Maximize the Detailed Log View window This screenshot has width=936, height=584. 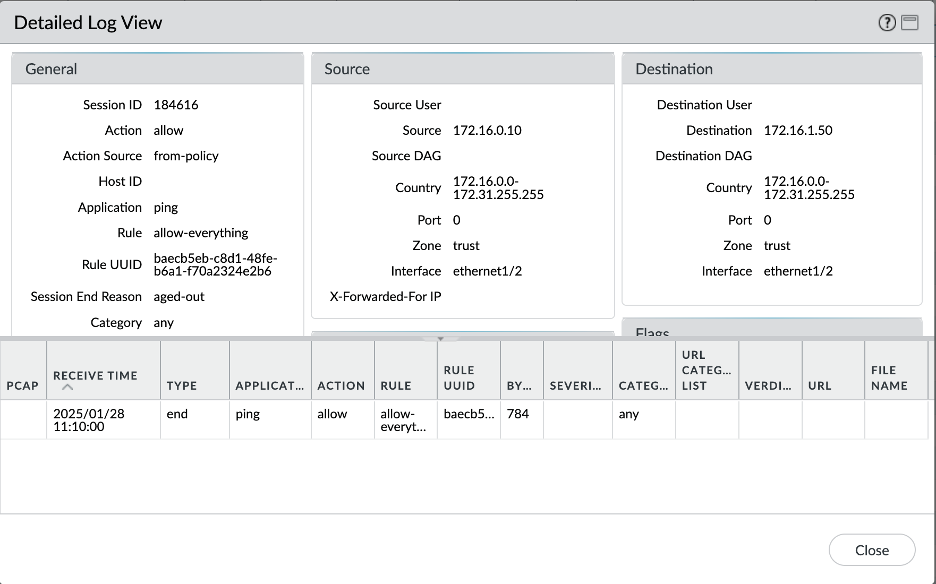coord(910,23)
